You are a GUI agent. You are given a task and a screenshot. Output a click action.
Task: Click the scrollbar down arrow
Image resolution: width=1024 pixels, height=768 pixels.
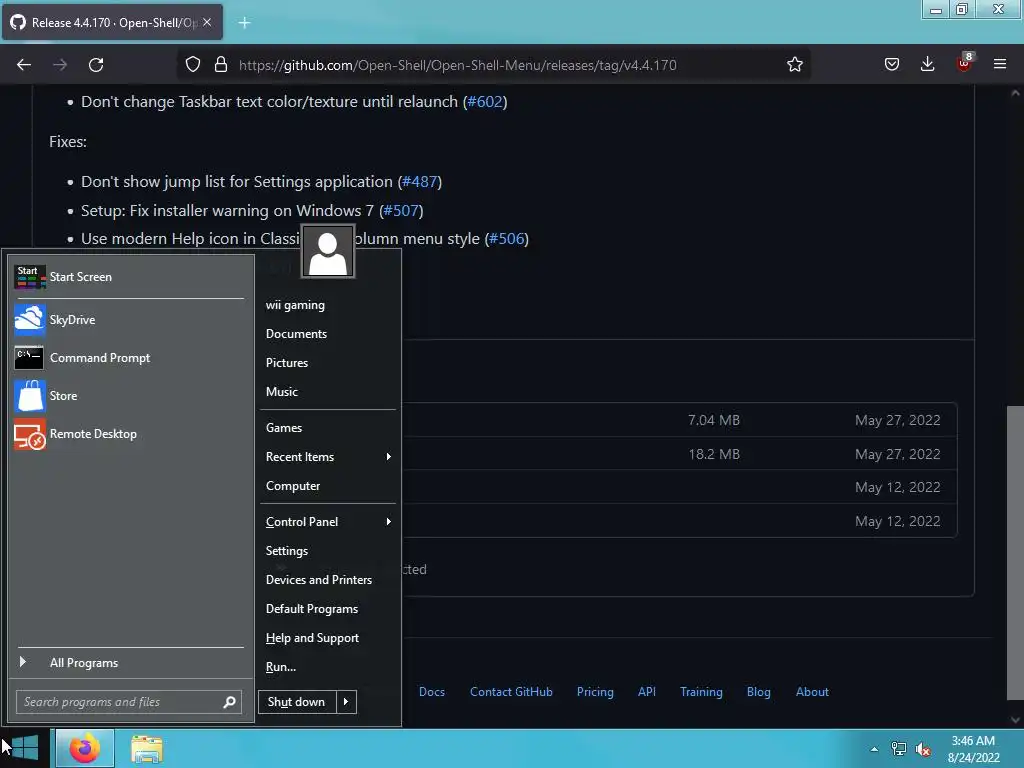[1015, 720]
